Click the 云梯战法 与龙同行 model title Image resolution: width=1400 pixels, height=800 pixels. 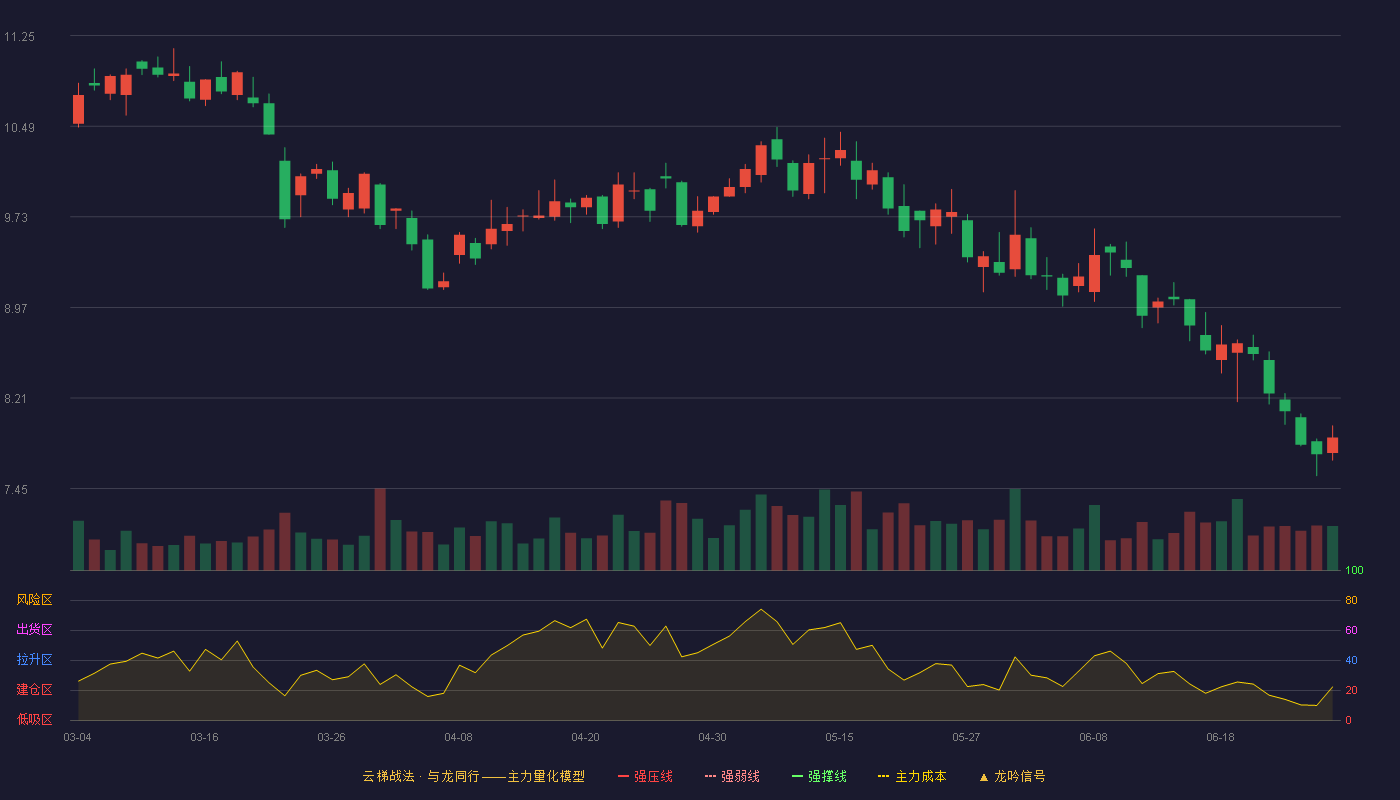tap(473, 776)
